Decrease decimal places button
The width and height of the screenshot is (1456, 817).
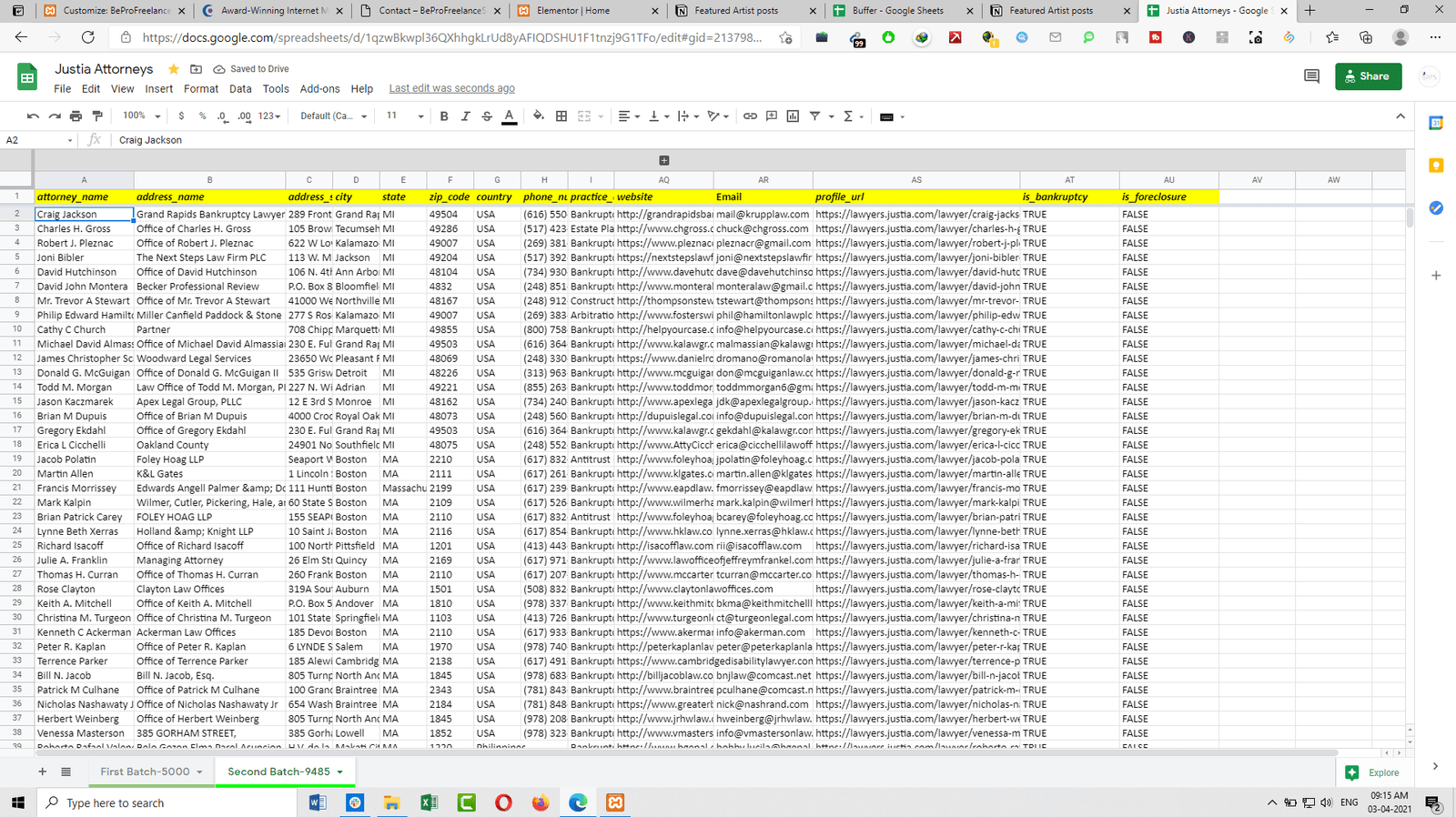223,116
